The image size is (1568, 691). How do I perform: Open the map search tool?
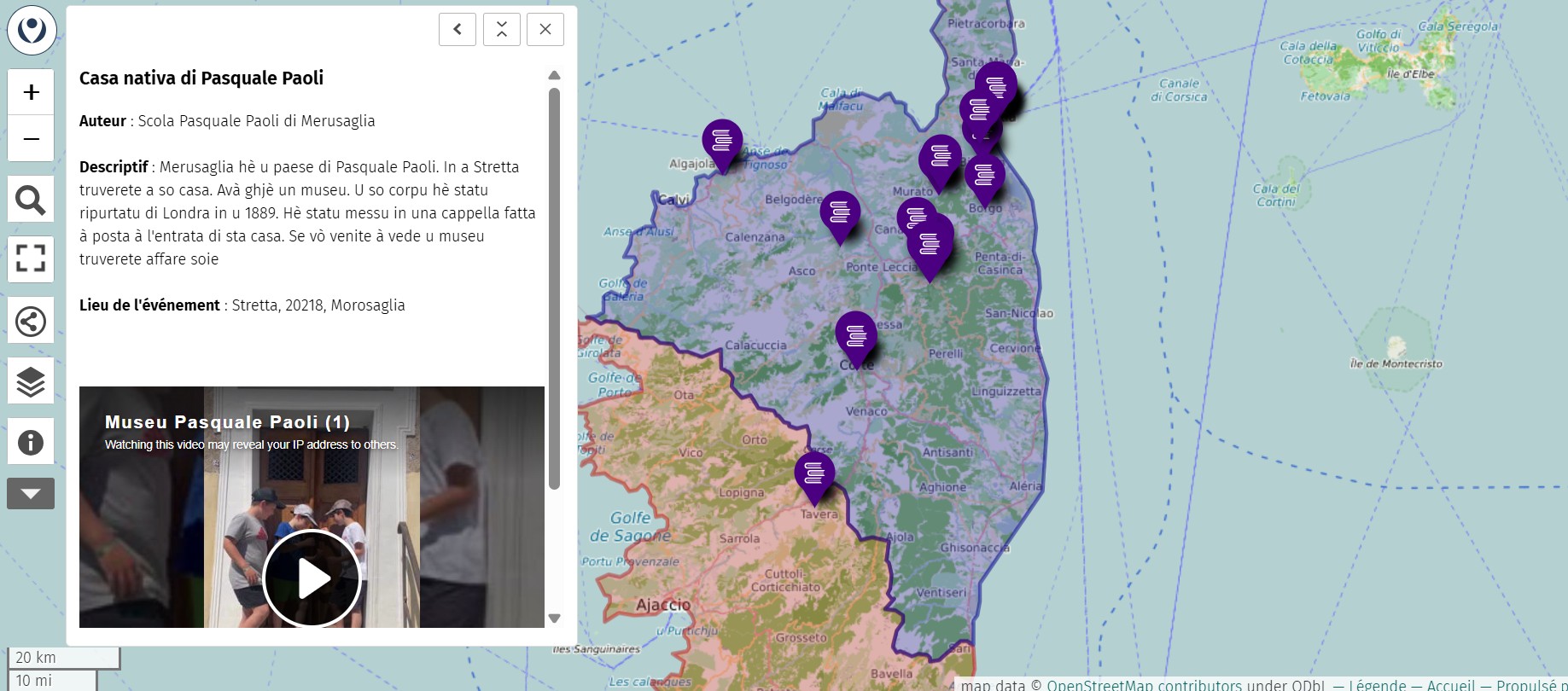point(31,200)
